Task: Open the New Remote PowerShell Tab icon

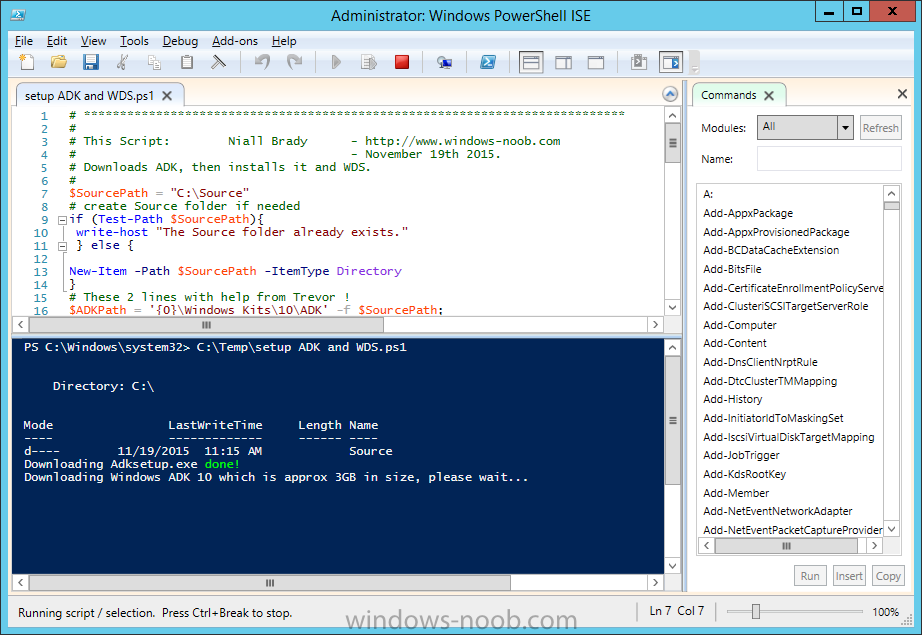Action: click(x=445, y=62)
